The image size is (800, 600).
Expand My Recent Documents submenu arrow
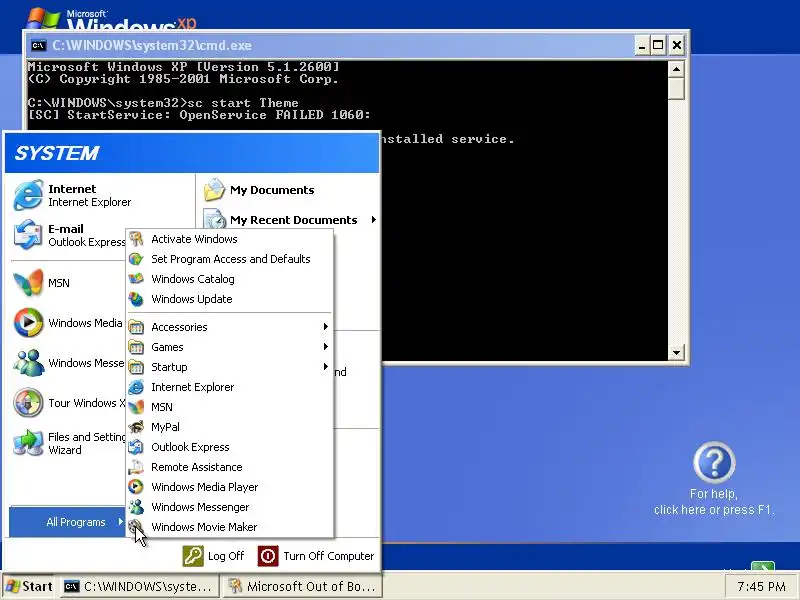[373, 220]
